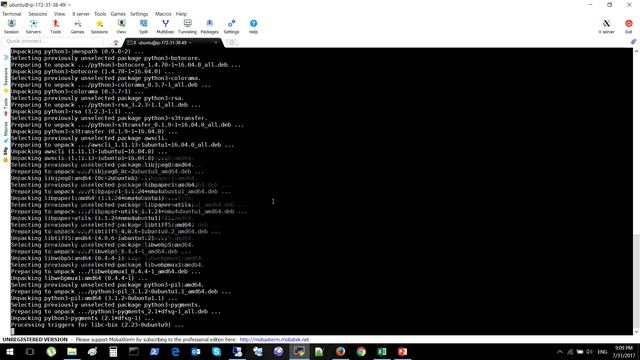
Task: Click the home tab icon
Action: coord(116,42)
